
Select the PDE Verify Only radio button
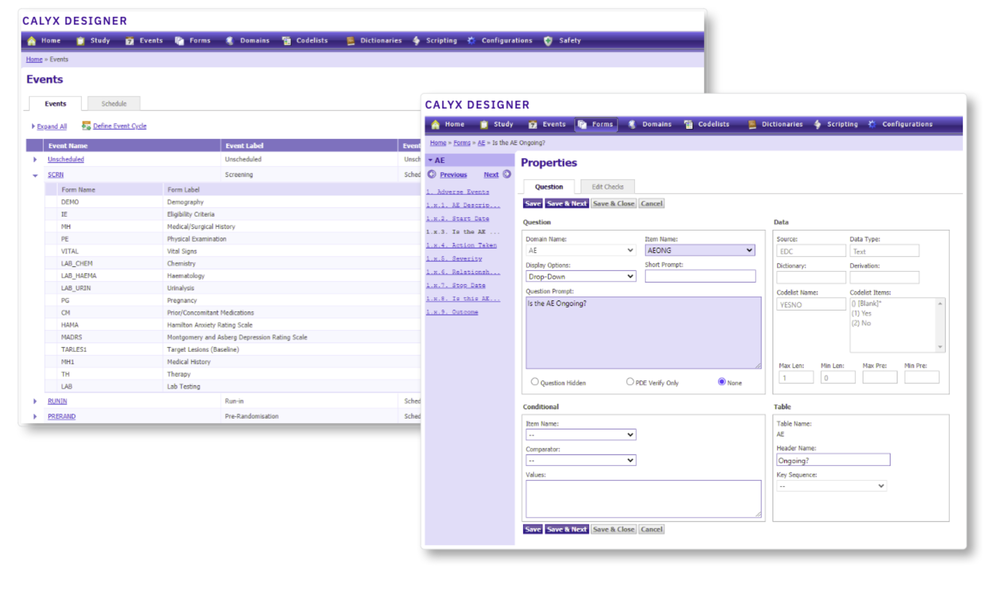tap(630, 382)
